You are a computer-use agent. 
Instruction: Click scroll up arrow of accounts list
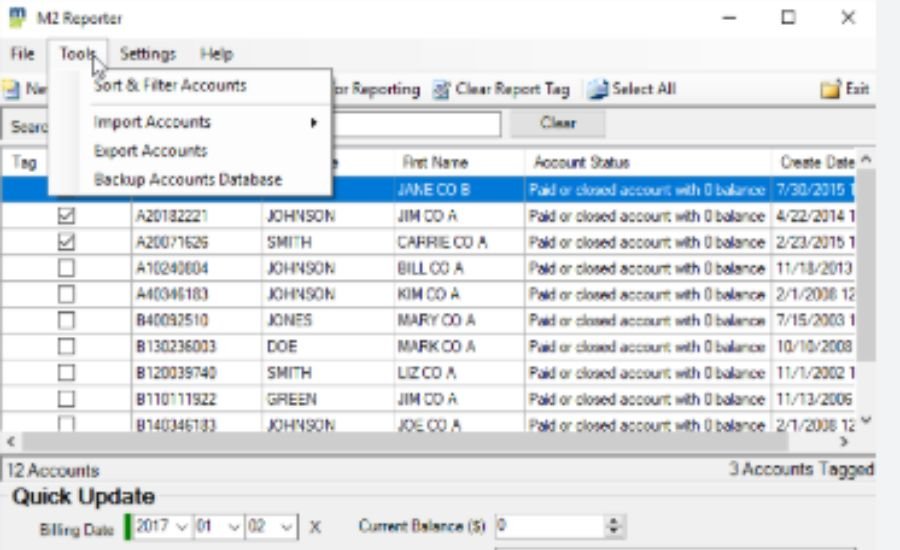(866, 160)
